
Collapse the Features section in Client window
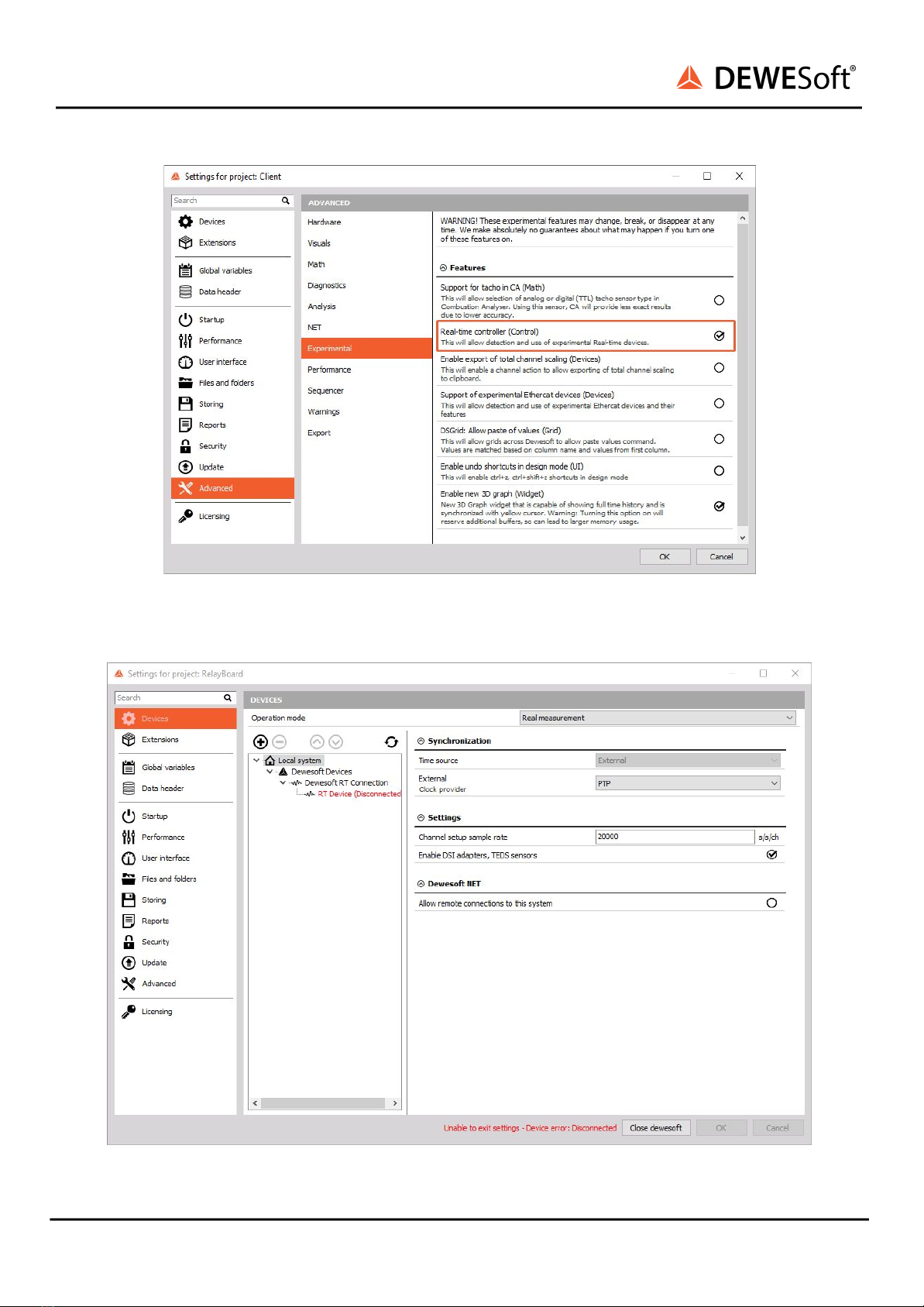pyautogui.click(x=443, y=268)
